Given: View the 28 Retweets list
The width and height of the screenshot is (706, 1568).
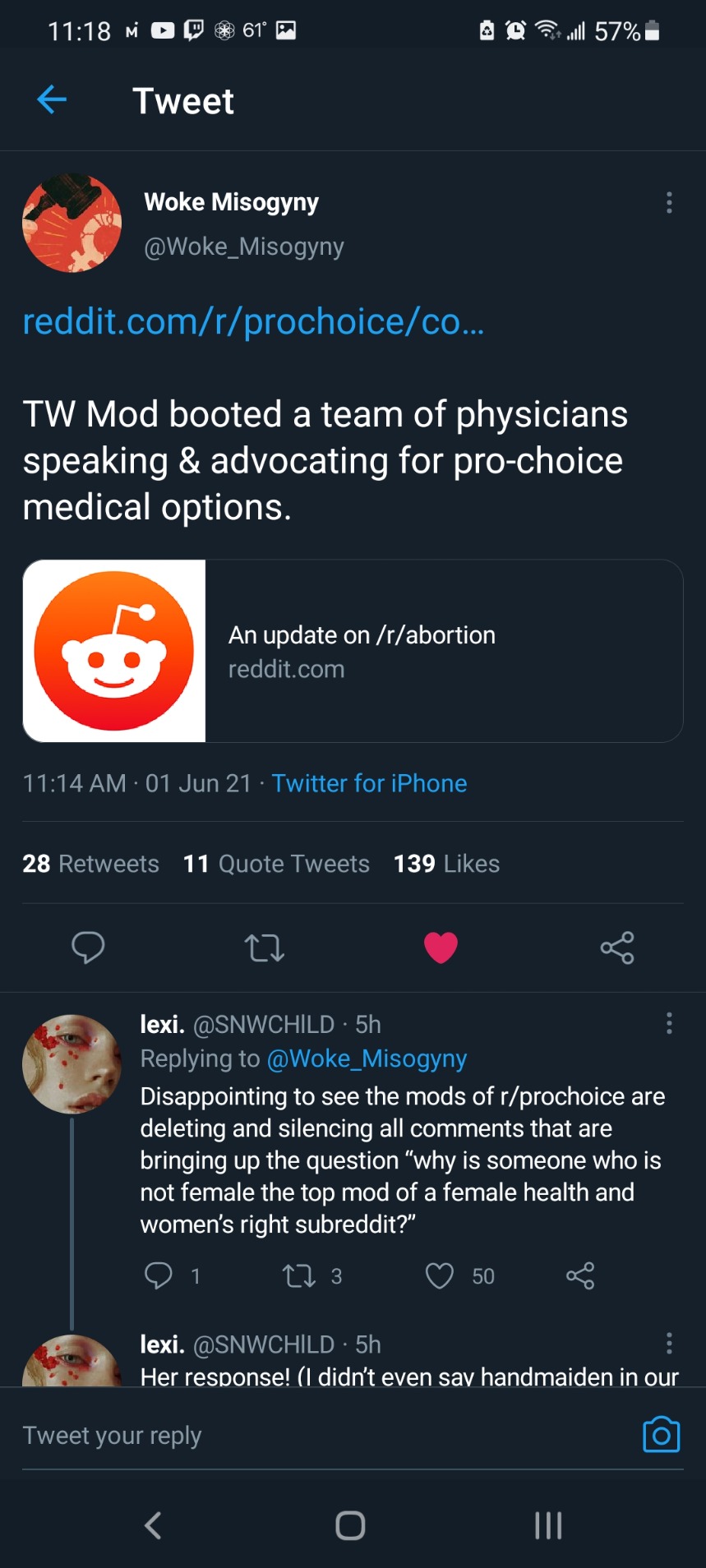Looking at the screenshot, I should click(x=90, y=864).
